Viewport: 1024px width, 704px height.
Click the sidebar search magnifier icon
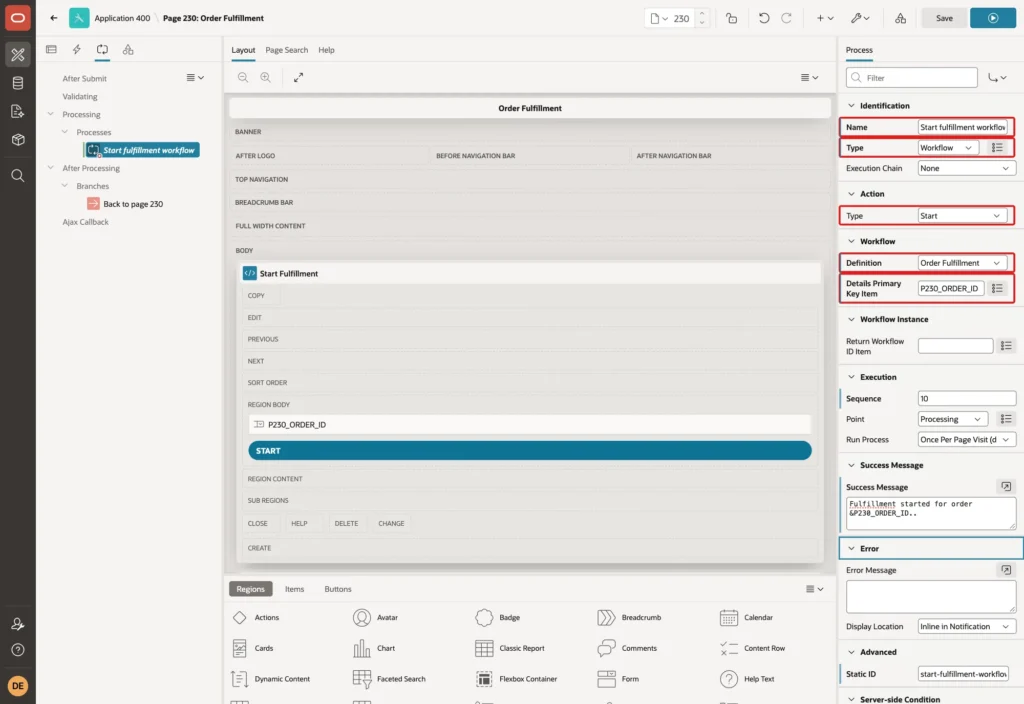pos(18,176)
